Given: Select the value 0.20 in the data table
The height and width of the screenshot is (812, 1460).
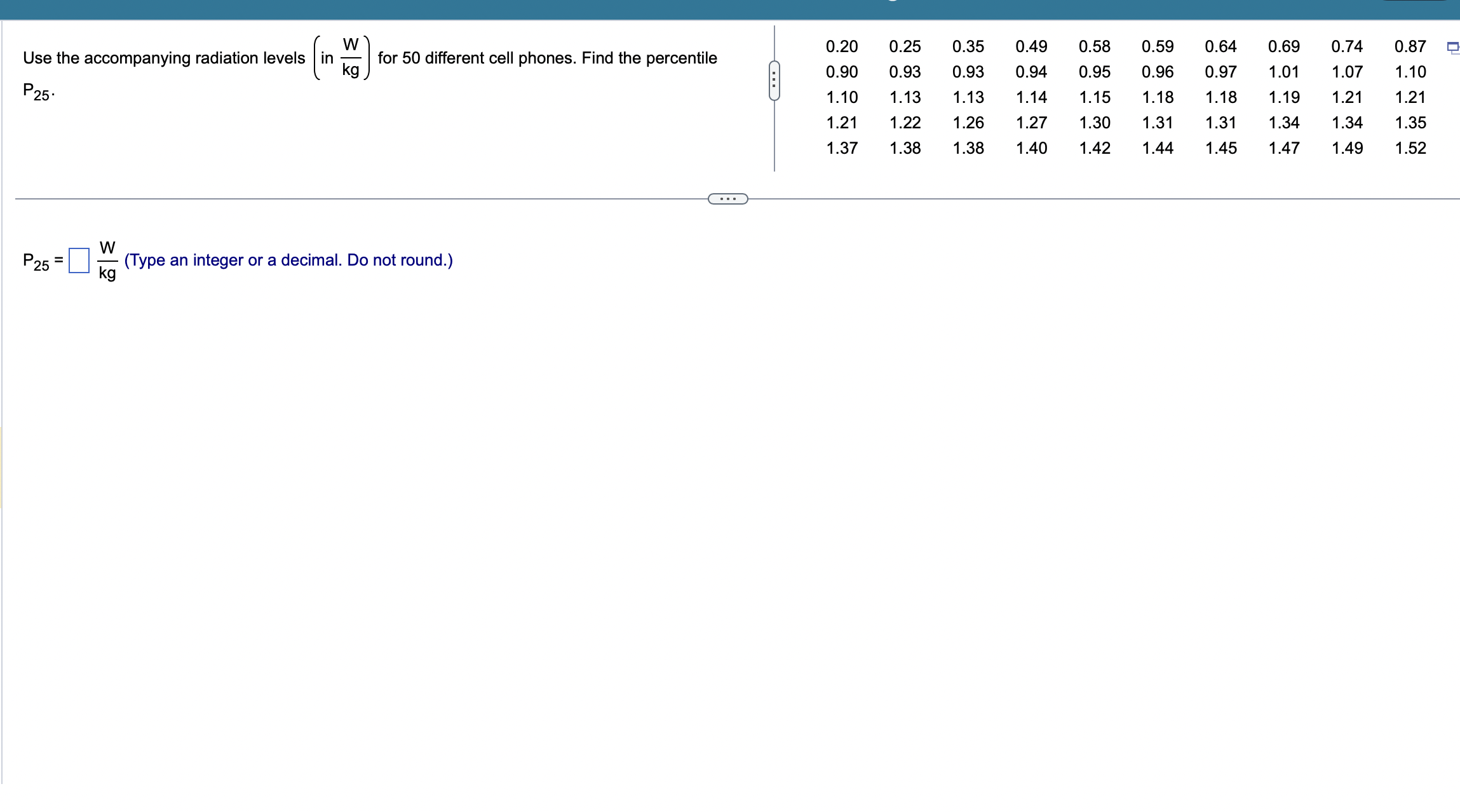Looking at the screenshot, I should pyautogui.click(x=843, y=46).
